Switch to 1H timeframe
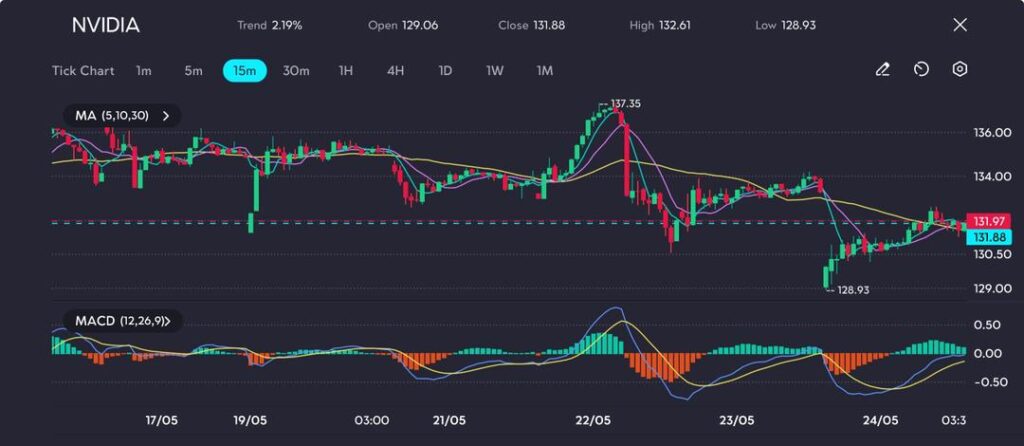Image resolution: width=1024 pixels, height=446 pixels. click(x=346, y=71)
